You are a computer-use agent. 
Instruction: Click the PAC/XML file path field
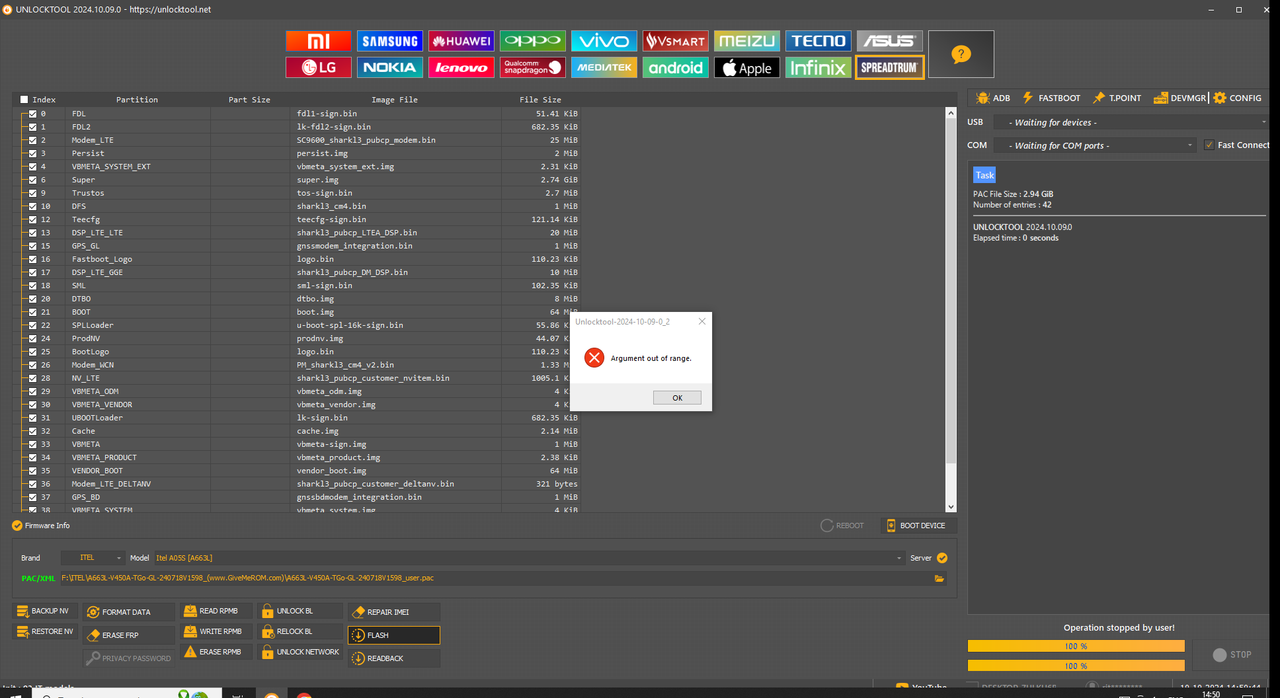(495, 578)
